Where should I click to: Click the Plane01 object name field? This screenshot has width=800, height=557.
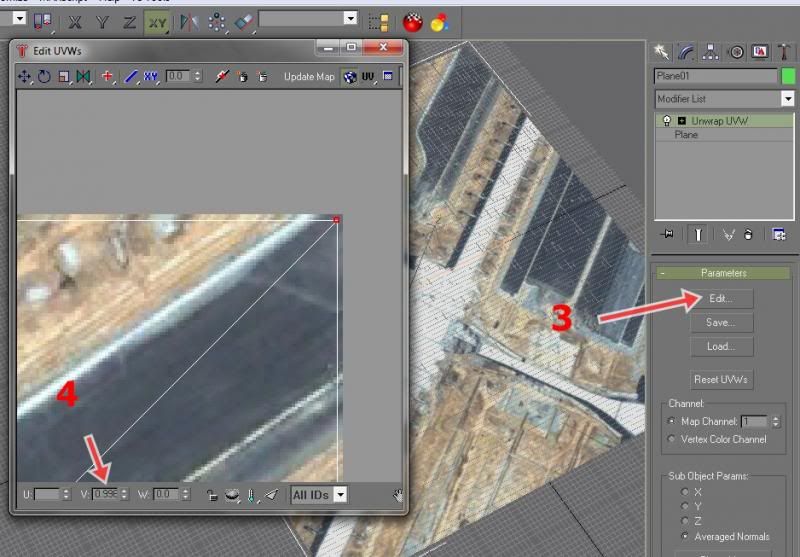(716, 76)
